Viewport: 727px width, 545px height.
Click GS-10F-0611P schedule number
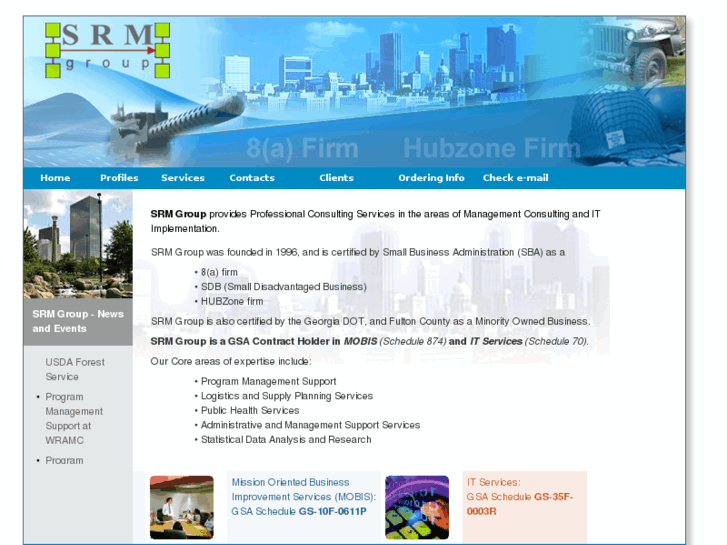332,511
